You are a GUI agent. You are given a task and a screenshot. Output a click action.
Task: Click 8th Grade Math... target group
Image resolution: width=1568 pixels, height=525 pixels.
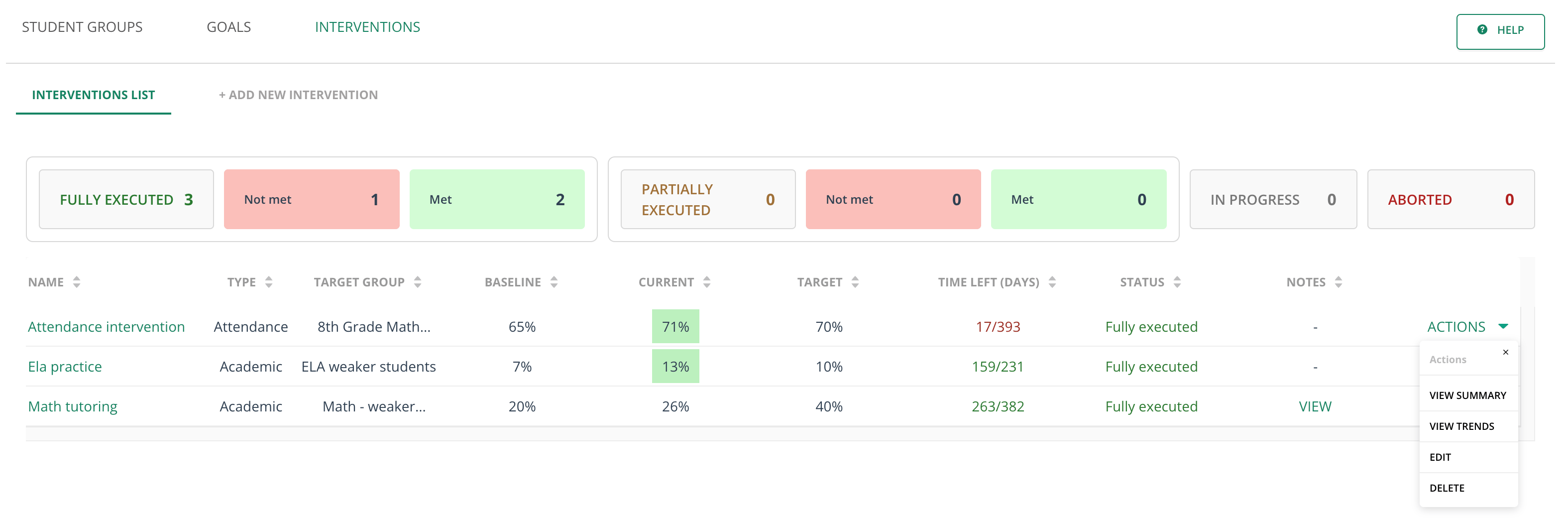click(x=374, y=327)
